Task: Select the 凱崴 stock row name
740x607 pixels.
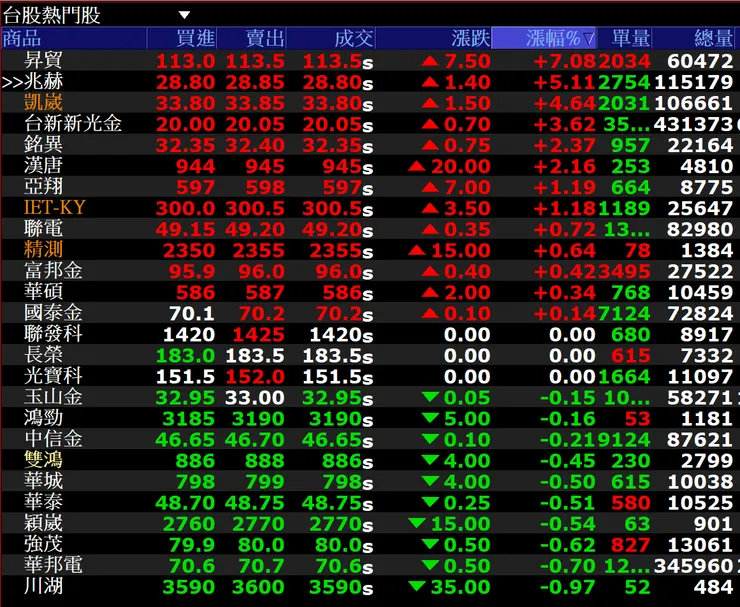Action: point(43,102)
